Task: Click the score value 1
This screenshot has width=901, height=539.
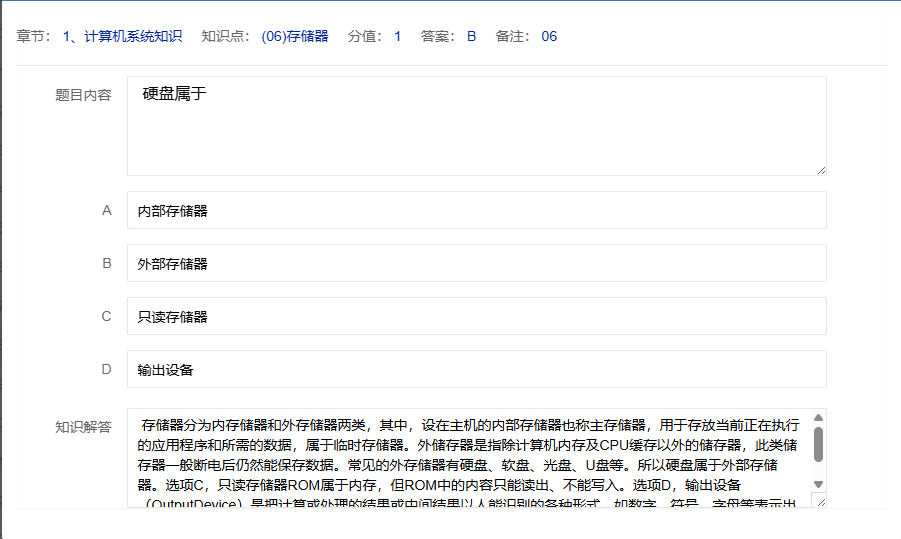Action: point(397,36)
